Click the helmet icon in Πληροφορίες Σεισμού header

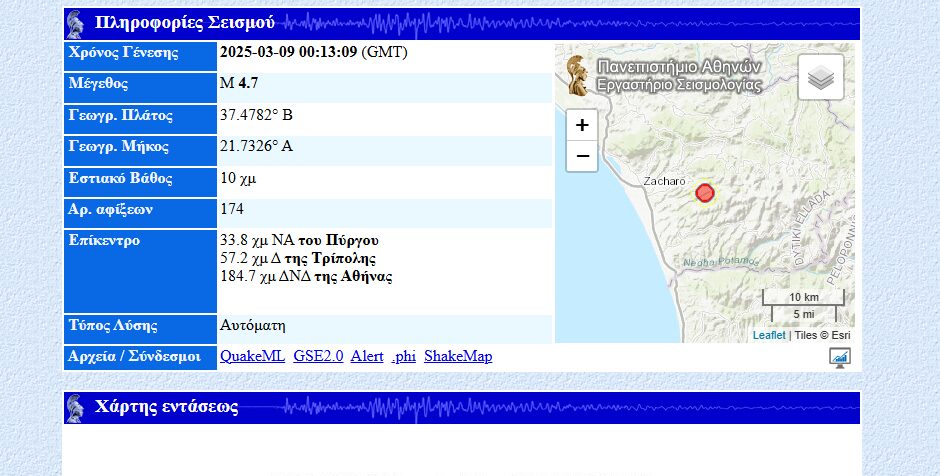coord(75,24)
